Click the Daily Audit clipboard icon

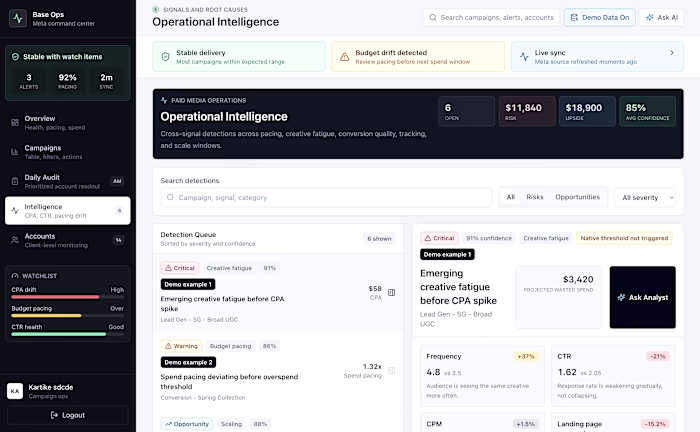pyautogui.click(x=15, y=181)
